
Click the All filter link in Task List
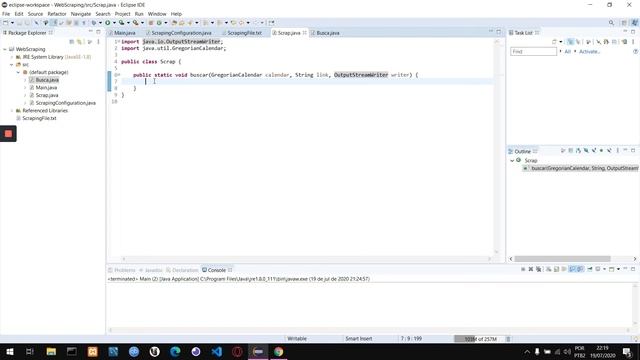click(567, 51)
